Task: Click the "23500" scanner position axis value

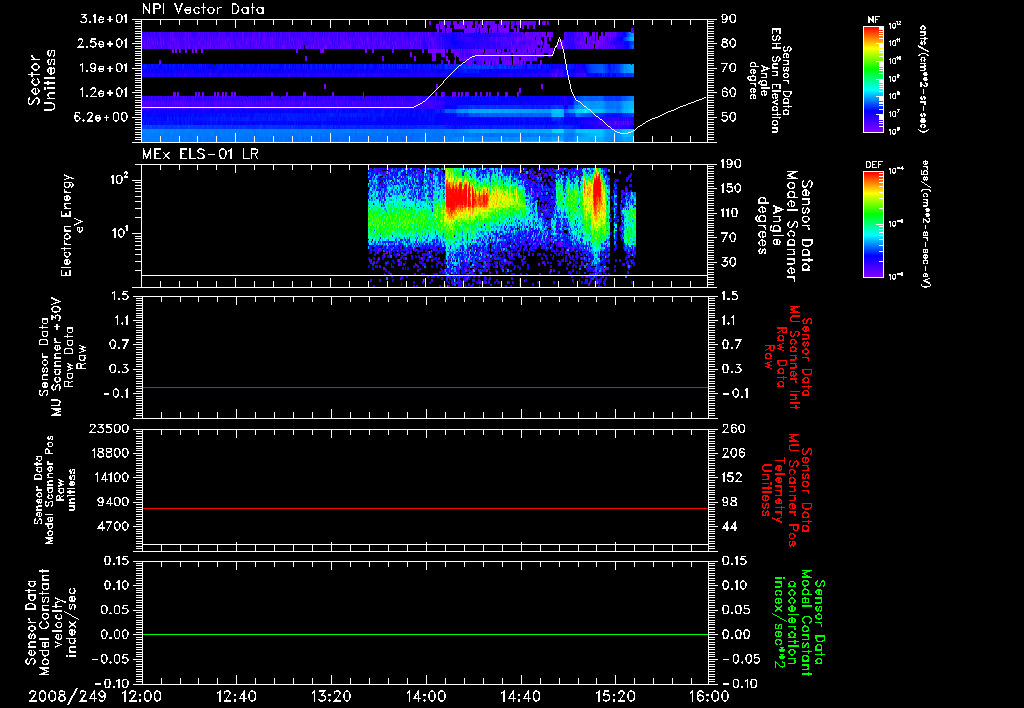Action: [107, 428]
